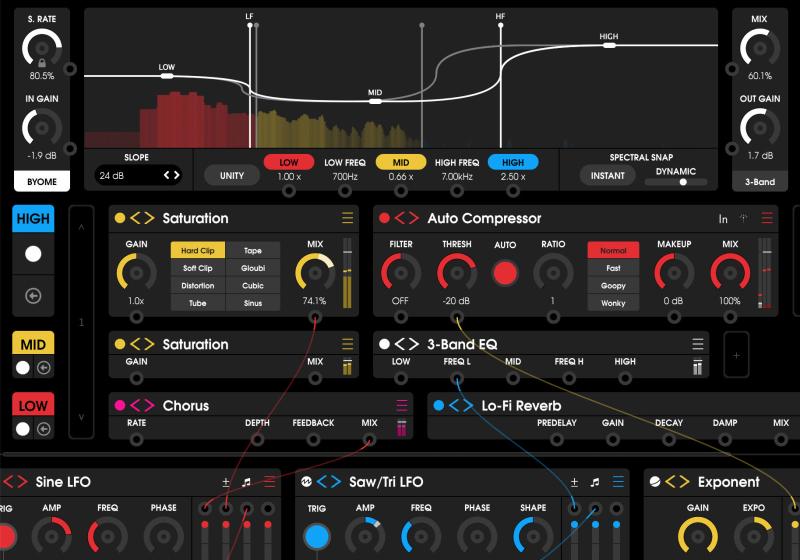The height and width of the screenshot is (560, 800).
Task: Click the next arrow on the Lo-Fi Reverb header
Action: pos(468,405)
